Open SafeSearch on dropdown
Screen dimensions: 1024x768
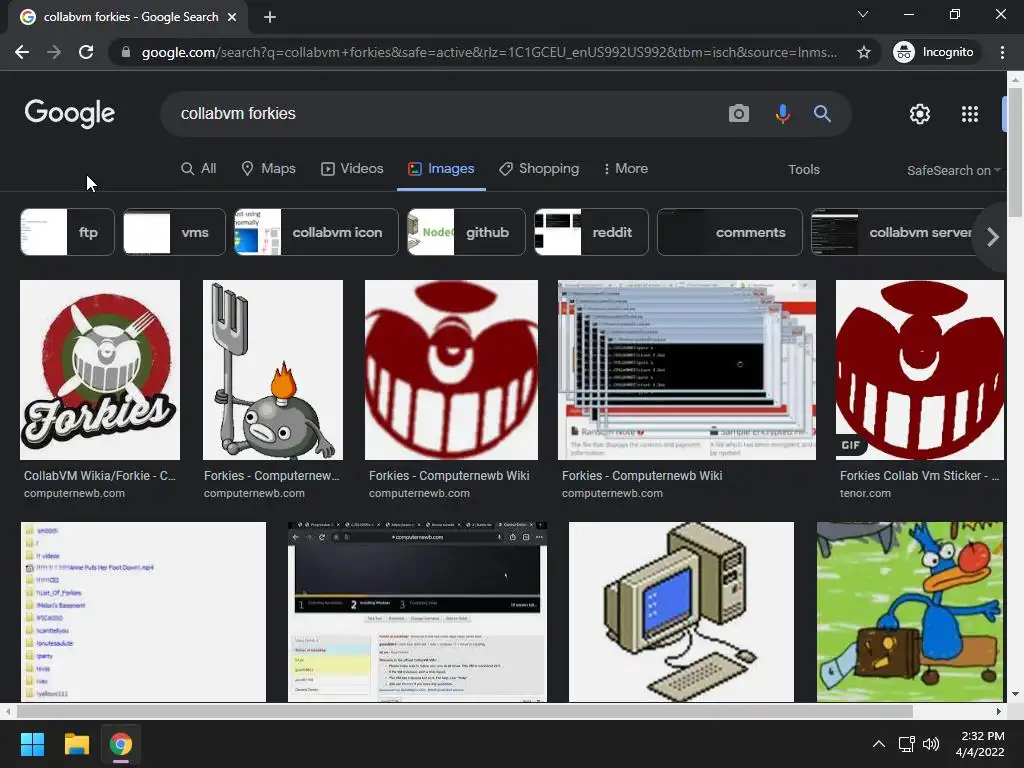pos(953,170)
